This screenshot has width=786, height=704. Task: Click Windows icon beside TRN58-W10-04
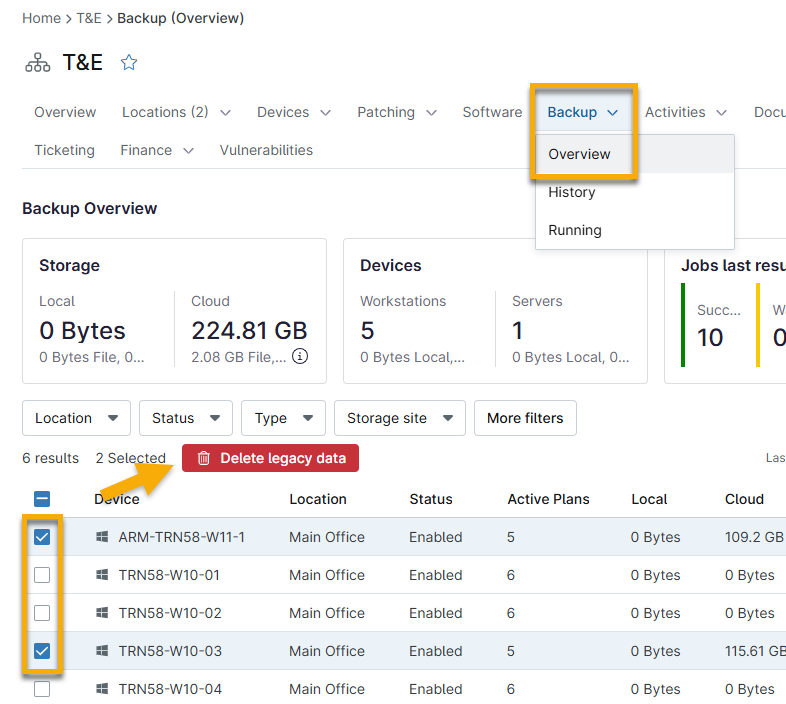[102, 689]
